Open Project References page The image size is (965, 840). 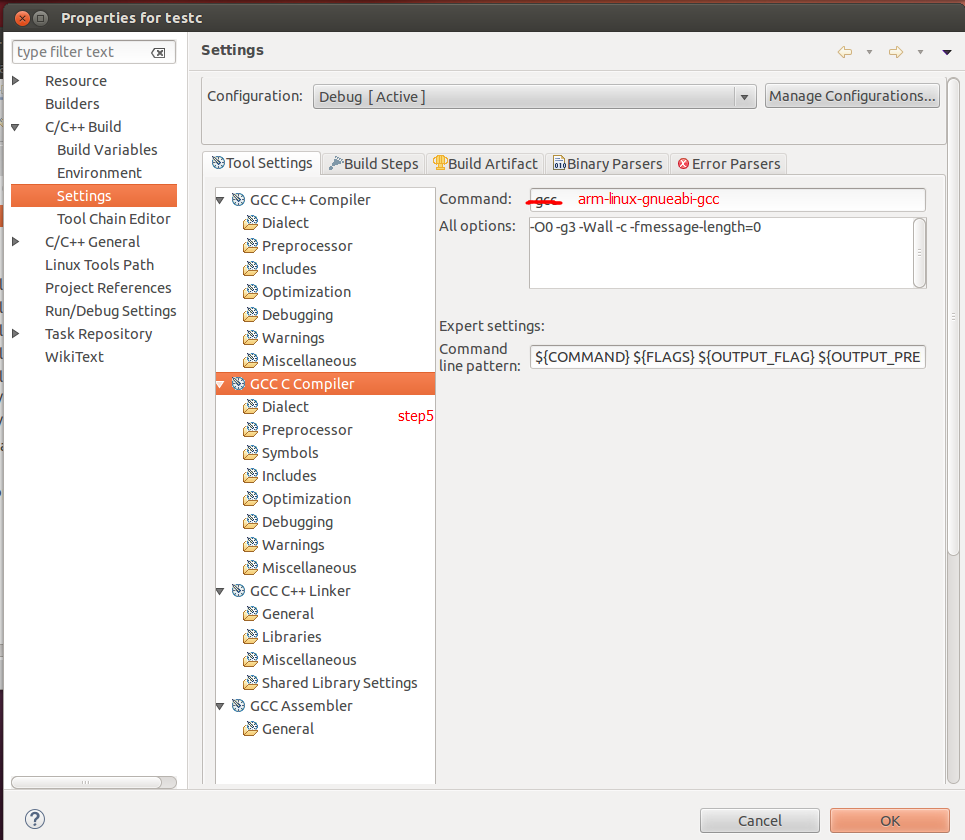pyautogui.click(x=108, y=288)
